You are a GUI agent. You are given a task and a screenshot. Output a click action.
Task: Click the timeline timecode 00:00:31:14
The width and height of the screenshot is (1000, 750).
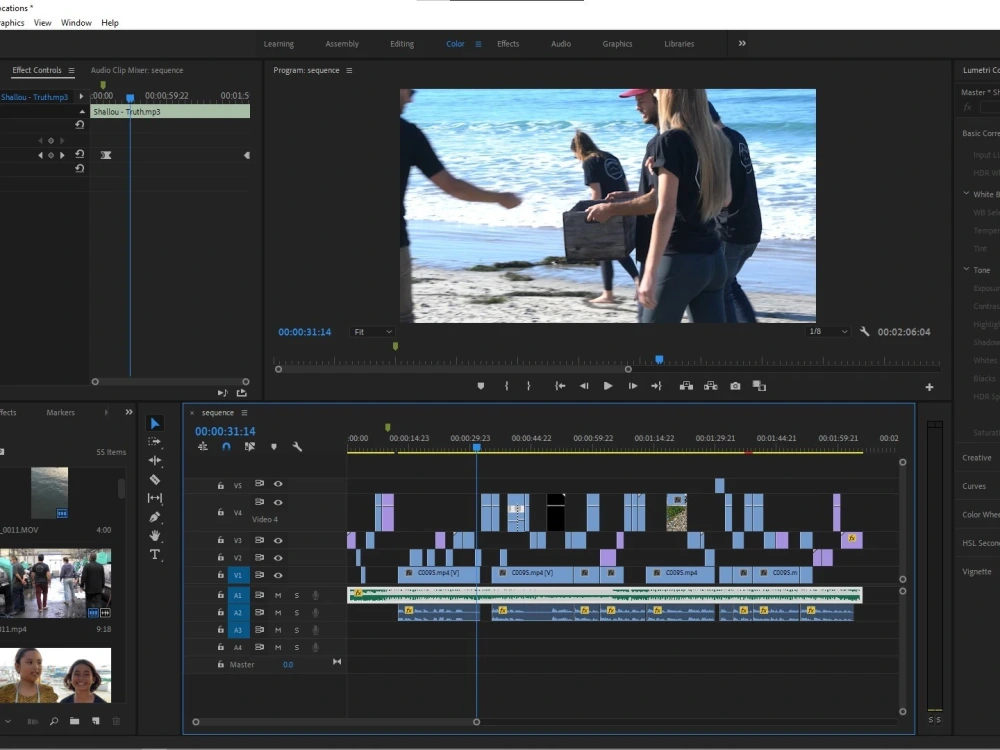[225, 431]
